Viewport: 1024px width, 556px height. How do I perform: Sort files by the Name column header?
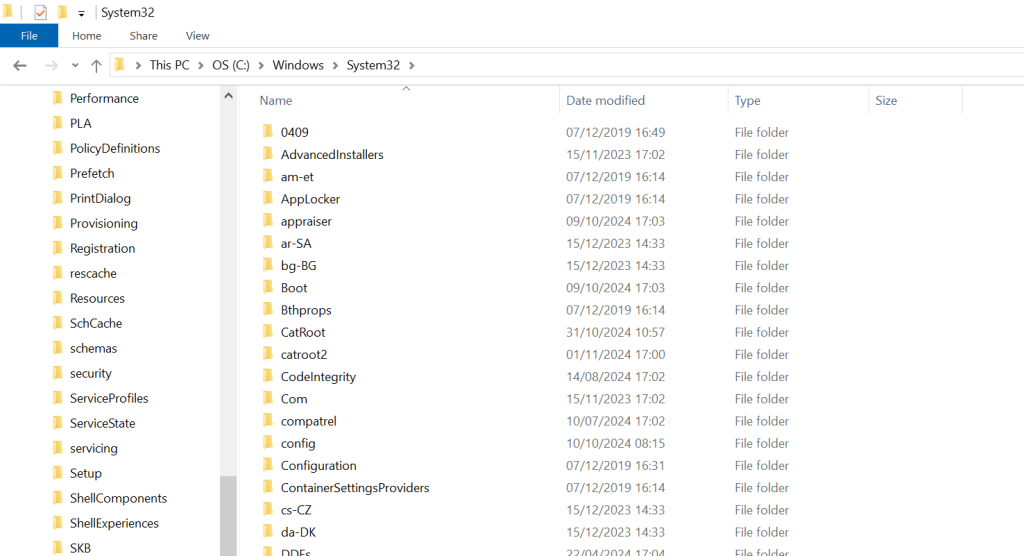[276, 100]
